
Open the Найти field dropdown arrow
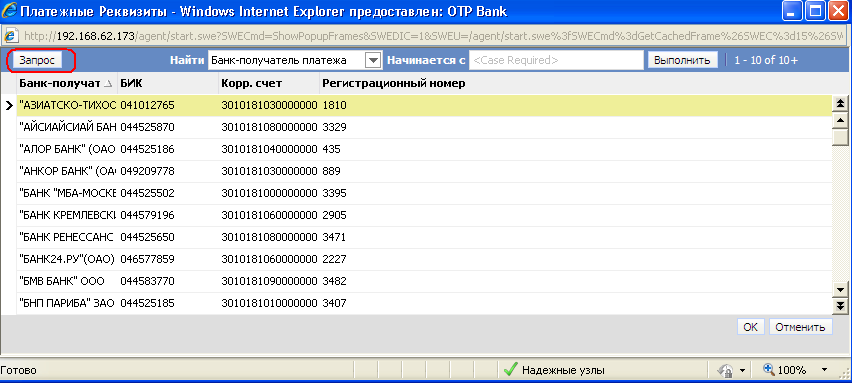tap(373, 60)
